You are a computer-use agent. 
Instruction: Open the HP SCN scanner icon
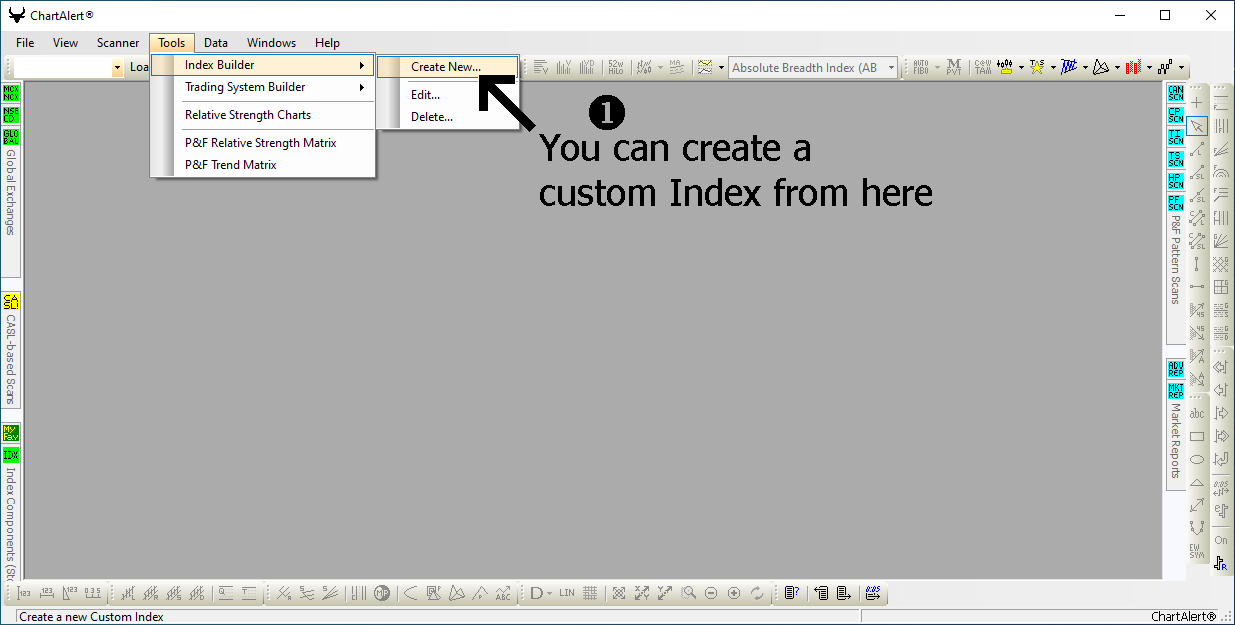click(1176, 181)
